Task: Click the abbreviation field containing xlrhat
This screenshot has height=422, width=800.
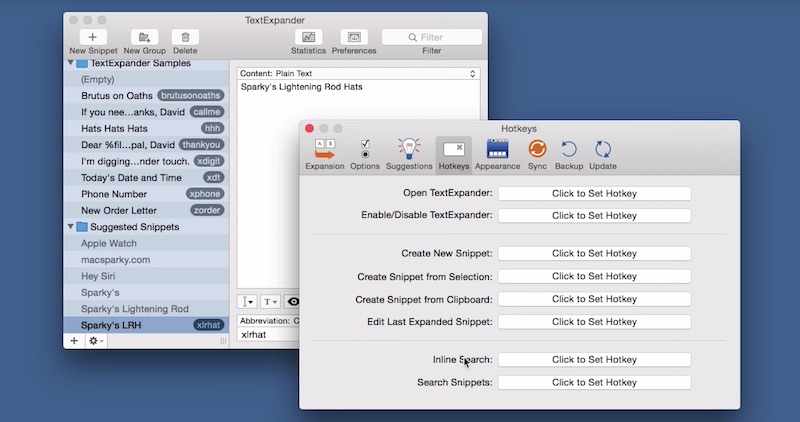Action: click(269, 335)
